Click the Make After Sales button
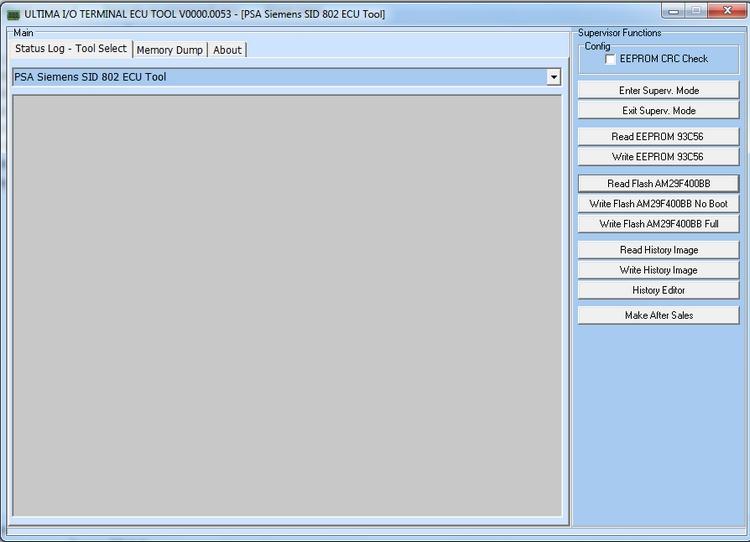Viewport: 750px width, 542px height. (659, 315)
